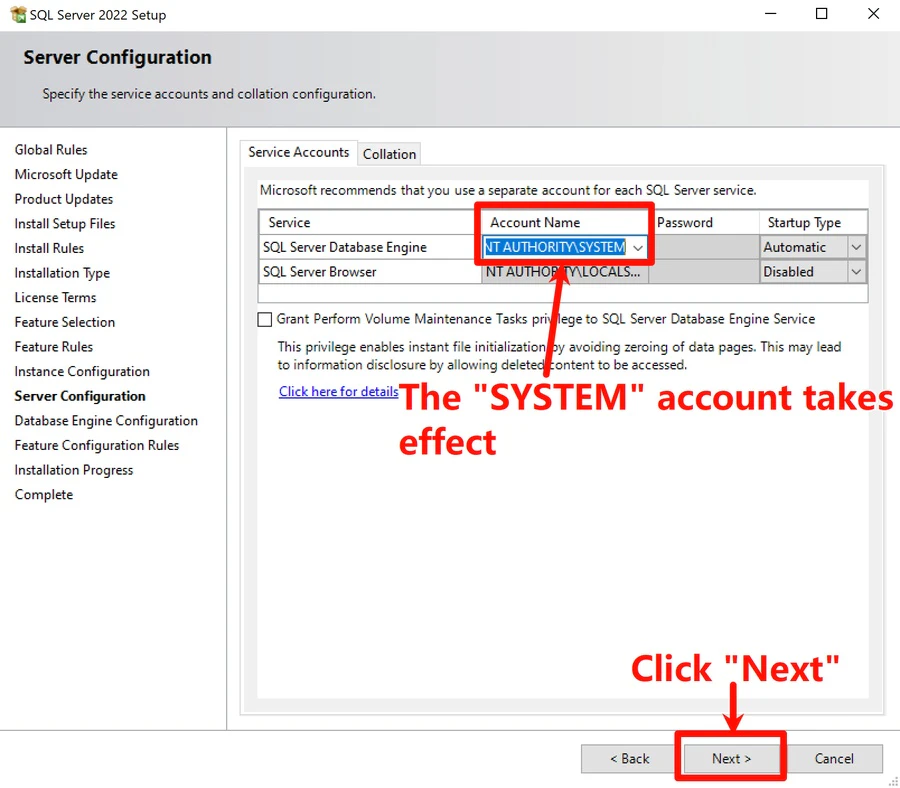Click Install Rules step

pyautogui.click(x=49, y=249)
